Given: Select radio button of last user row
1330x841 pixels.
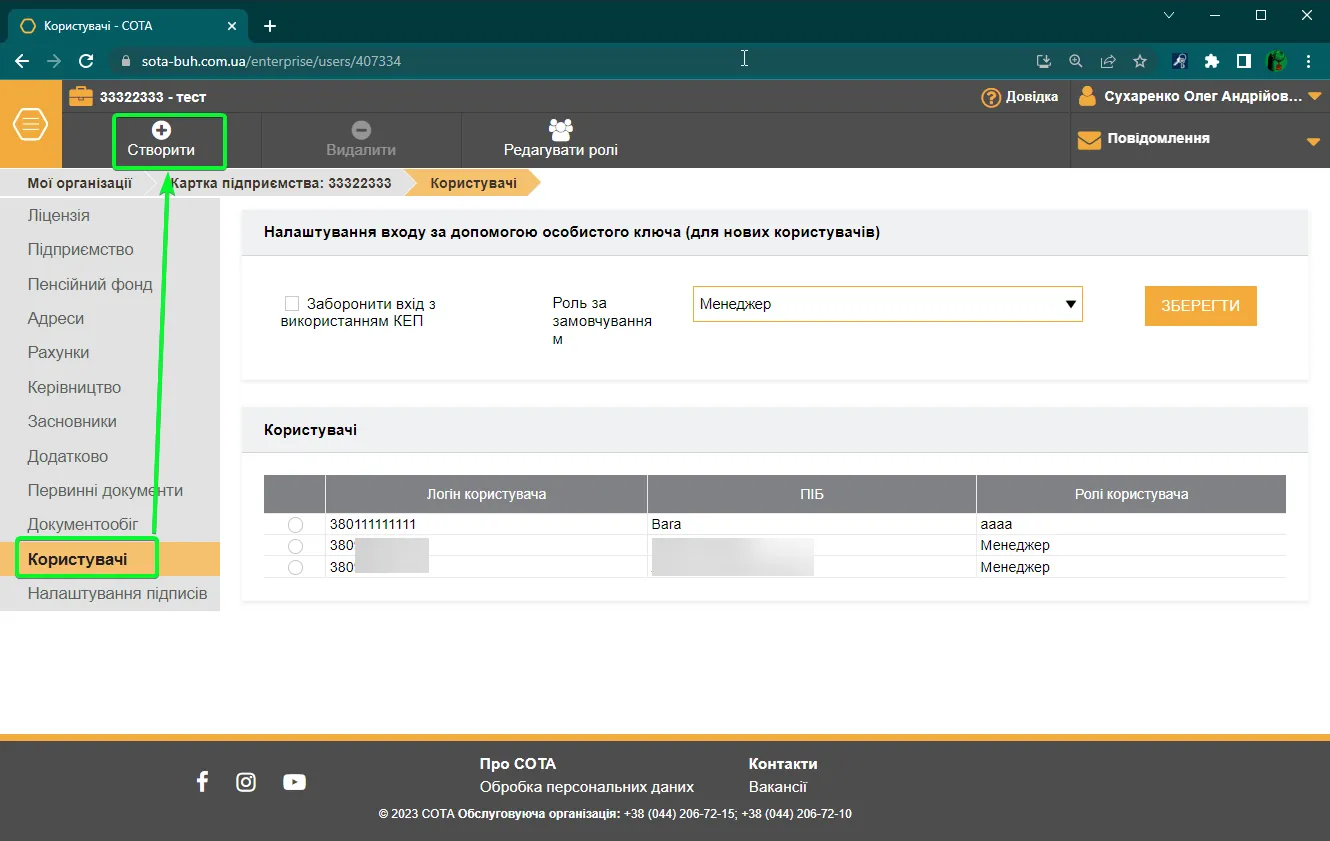Looking at the screenshot, I should pyautogui.click(x=295, y=567).
